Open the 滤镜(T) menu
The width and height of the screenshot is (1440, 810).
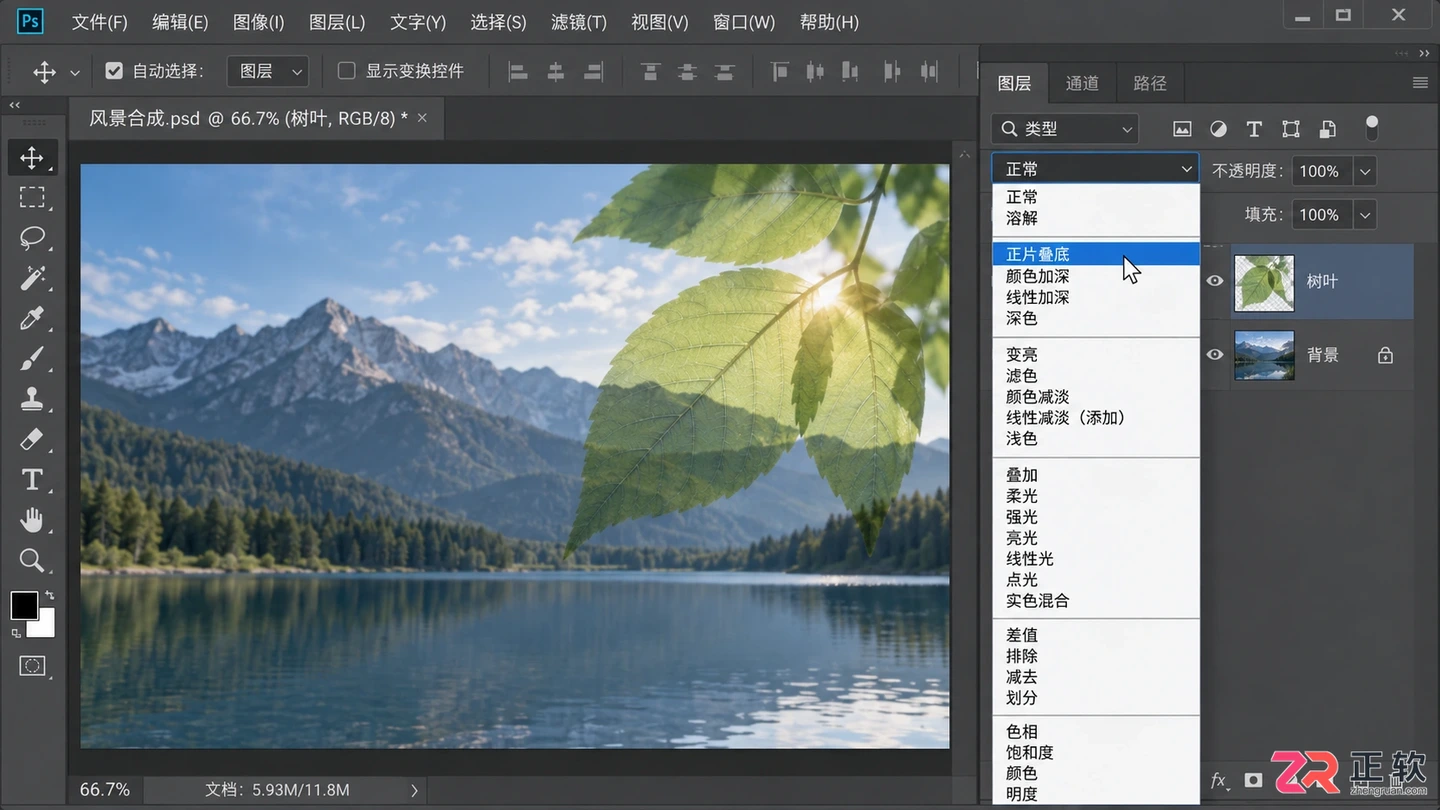[x=579, y=22]
